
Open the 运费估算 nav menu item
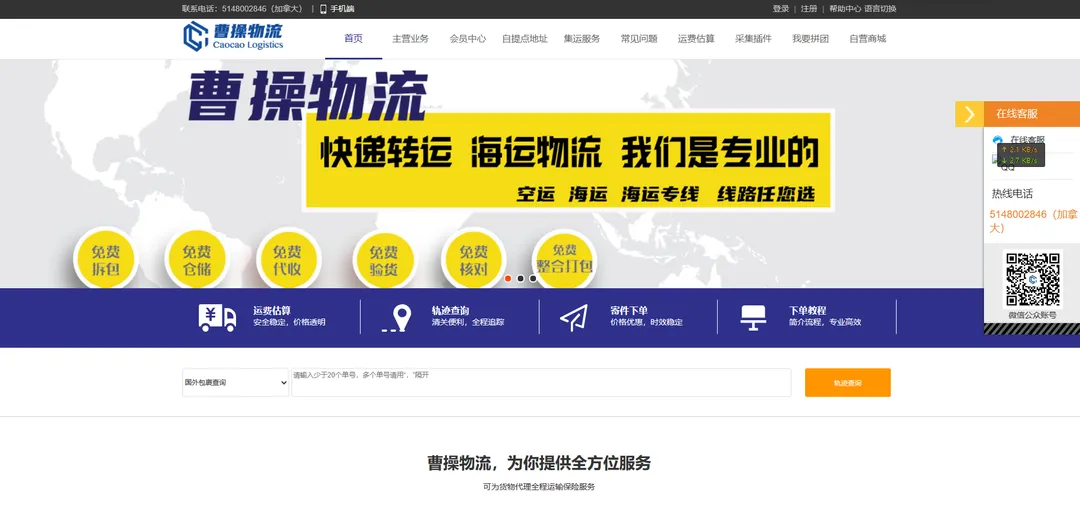pyautogui.click(x=696, y=39)
